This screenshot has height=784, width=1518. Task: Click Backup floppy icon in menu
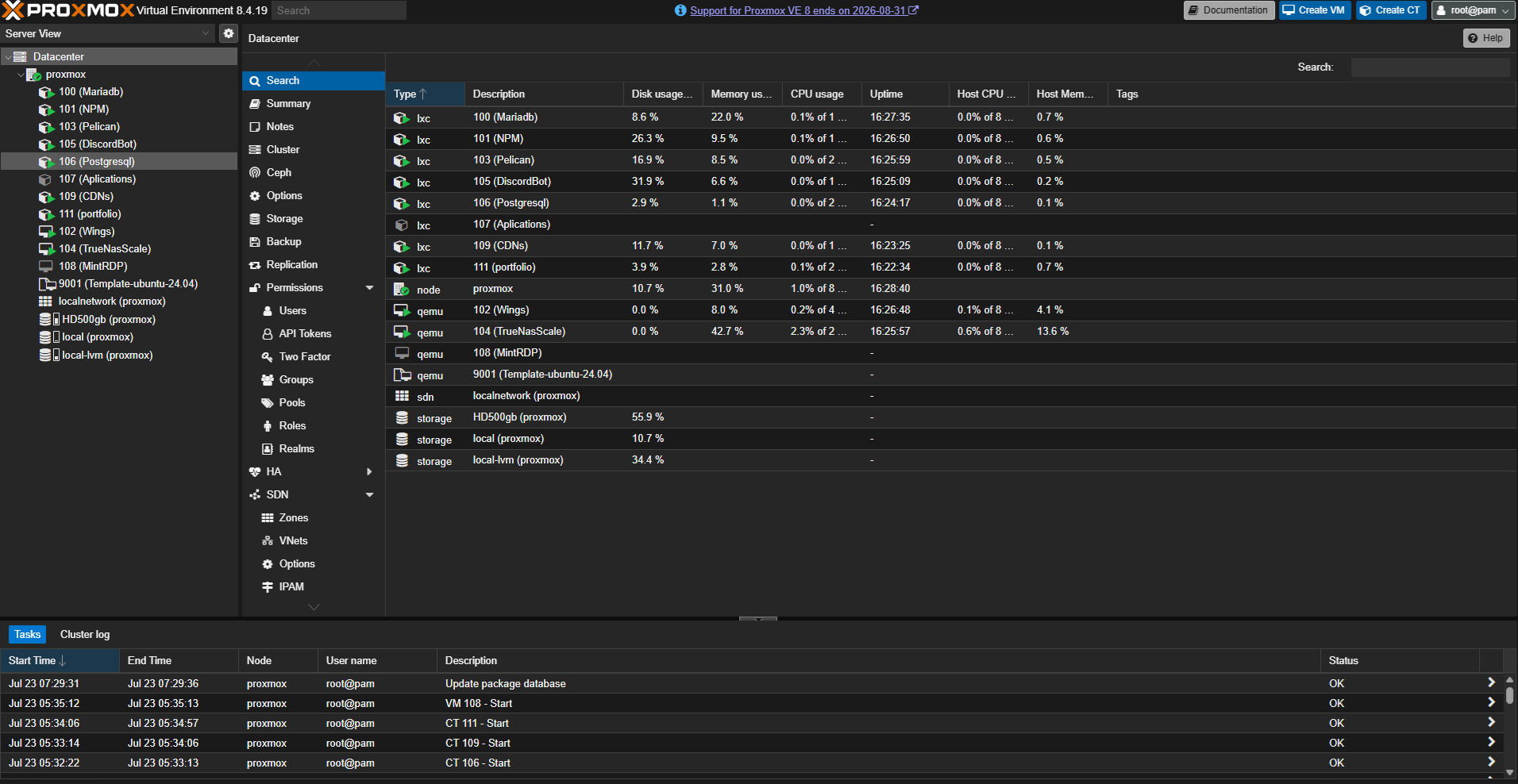255,242
